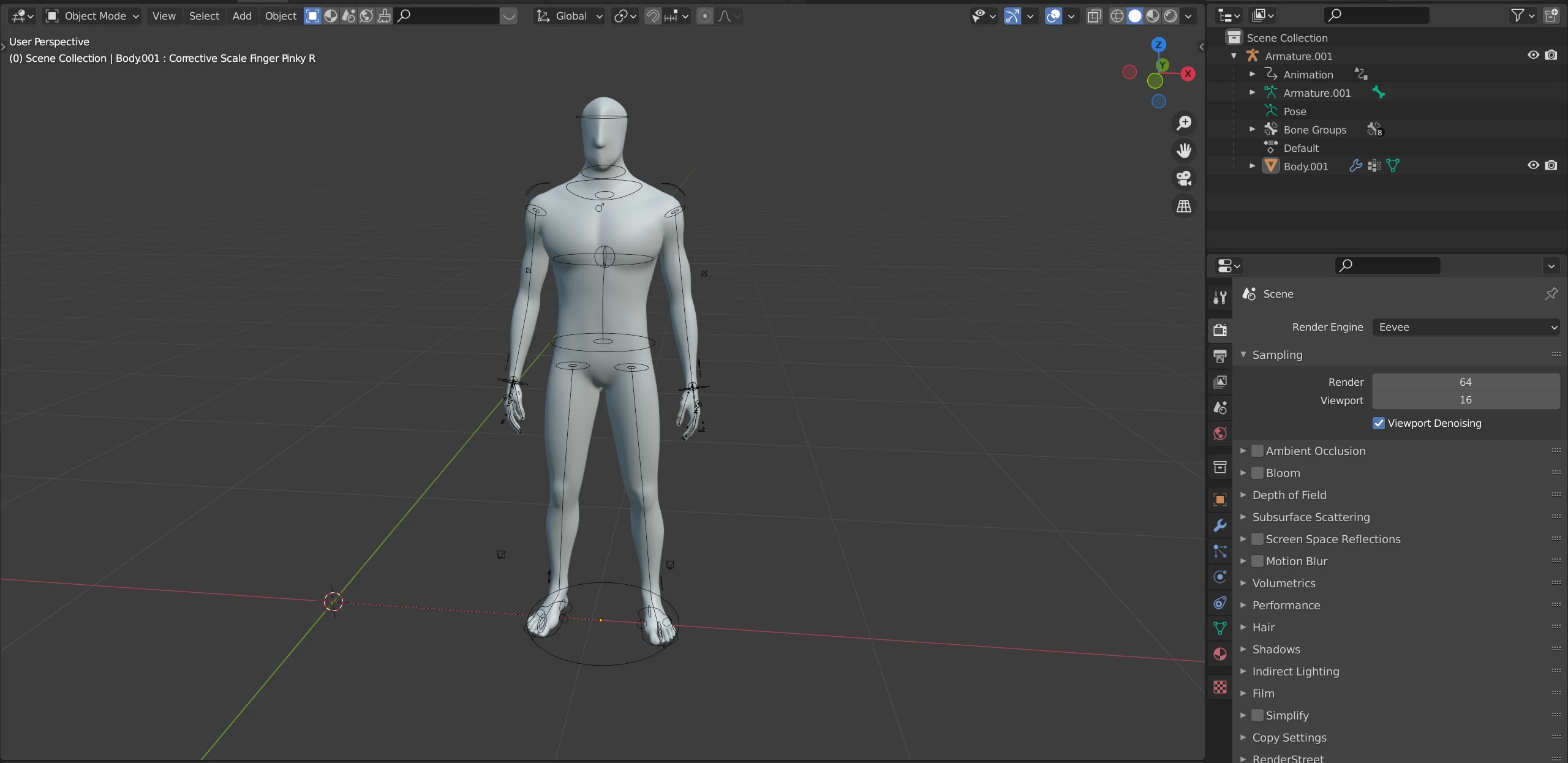Open the World properties tab
This screenshot has height=763, width=1568.
tap(1219, 434)
